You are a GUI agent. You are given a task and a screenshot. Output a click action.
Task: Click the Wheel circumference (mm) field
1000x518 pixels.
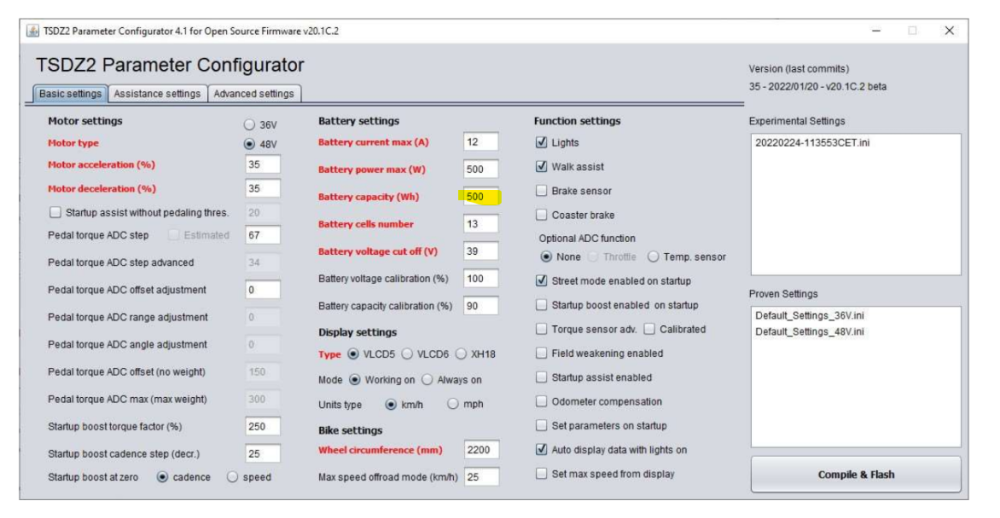tap(481, 450)
